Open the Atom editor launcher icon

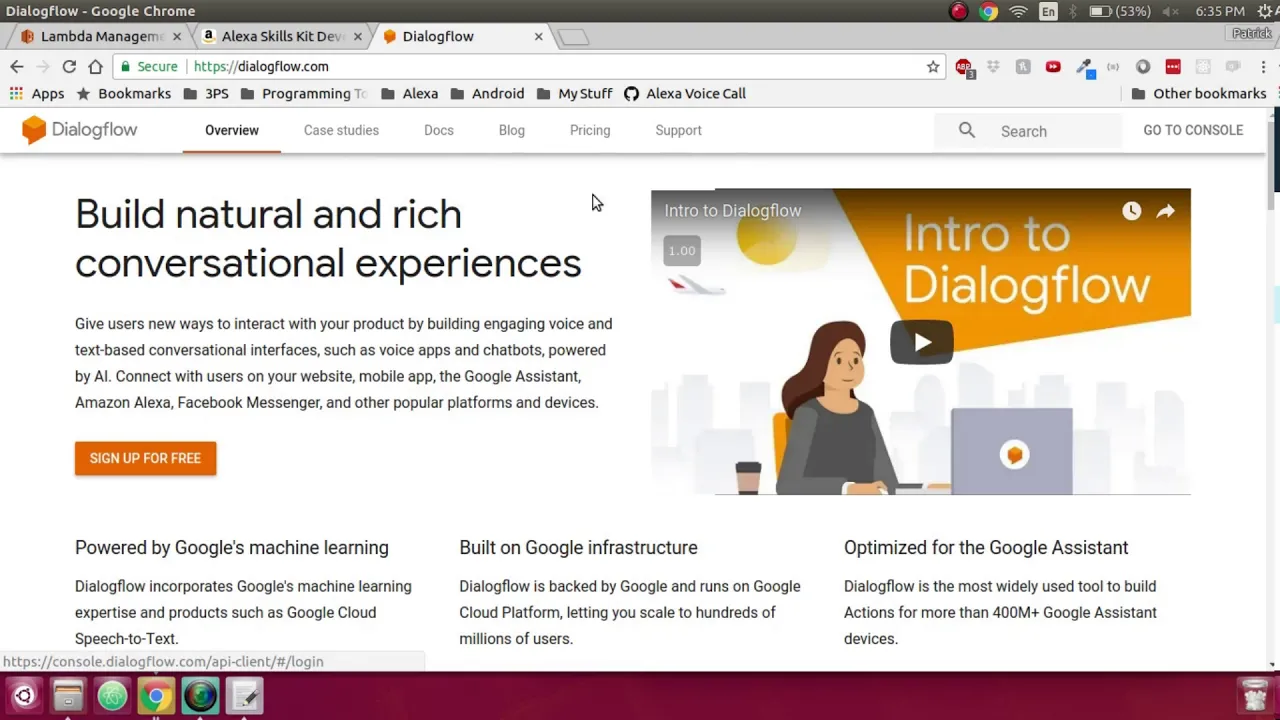click(x=112, y=696)
